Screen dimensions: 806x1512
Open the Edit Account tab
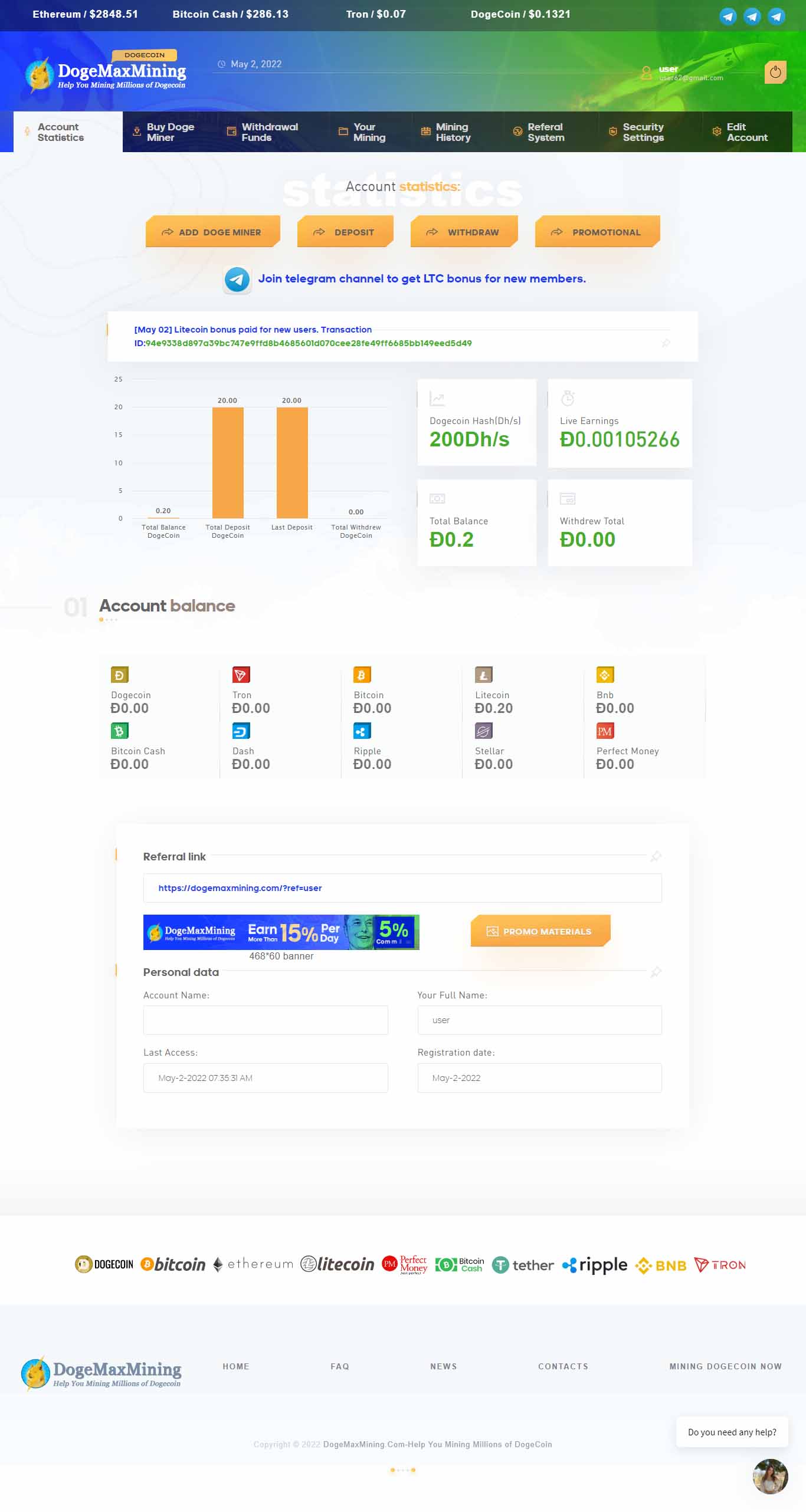[747, 132]
